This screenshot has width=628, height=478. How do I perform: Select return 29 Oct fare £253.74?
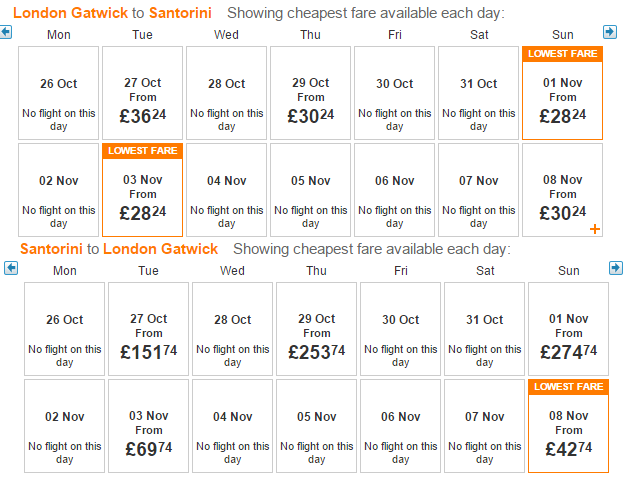point(316,329)
